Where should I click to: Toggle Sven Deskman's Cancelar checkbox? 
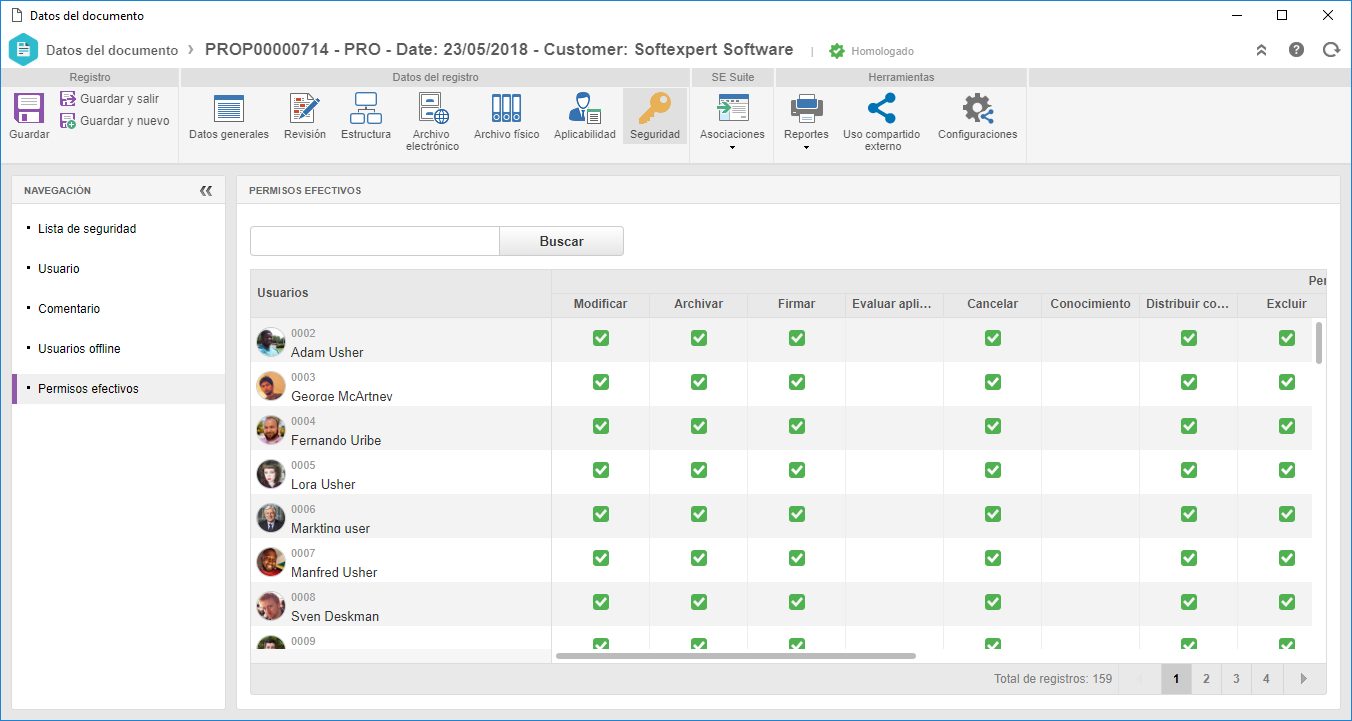coord(992,602)
